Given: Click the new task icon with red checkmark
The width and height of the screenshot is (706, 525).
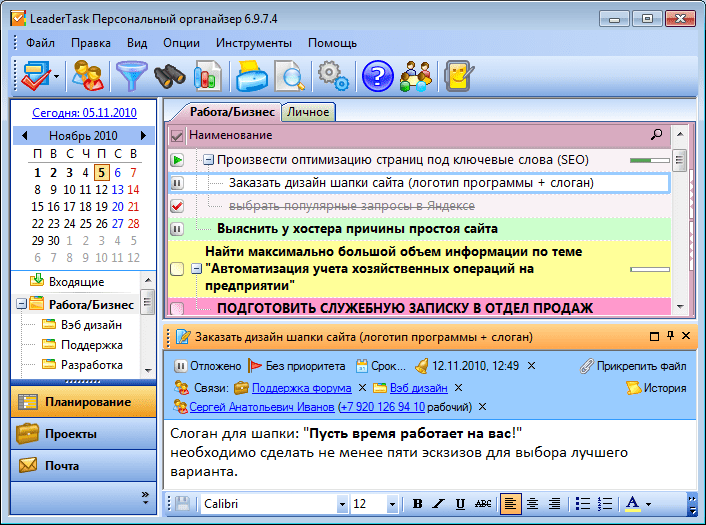Looking at the screenshot, I should [x=35, y=76].
